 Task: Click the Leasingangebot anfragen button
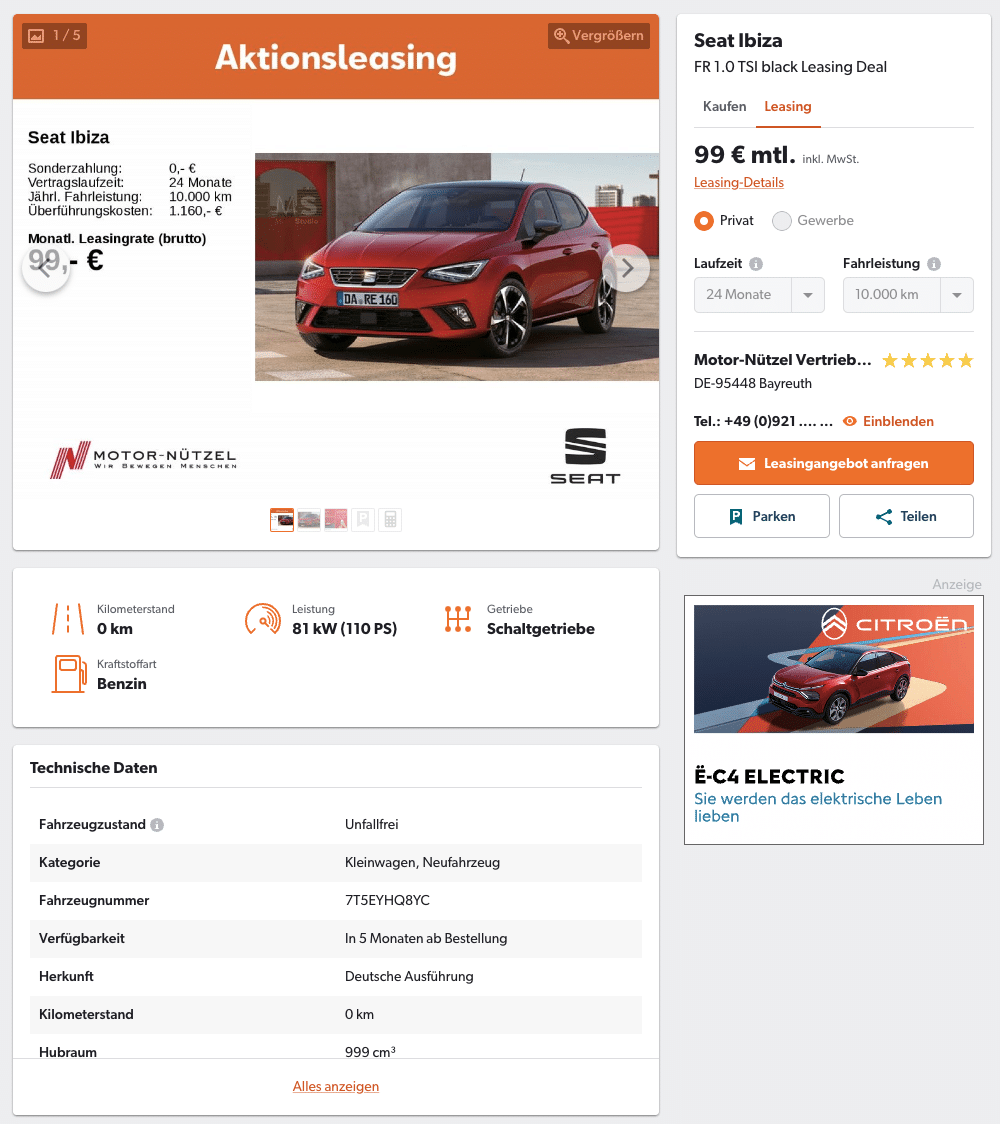coord(834,463)
